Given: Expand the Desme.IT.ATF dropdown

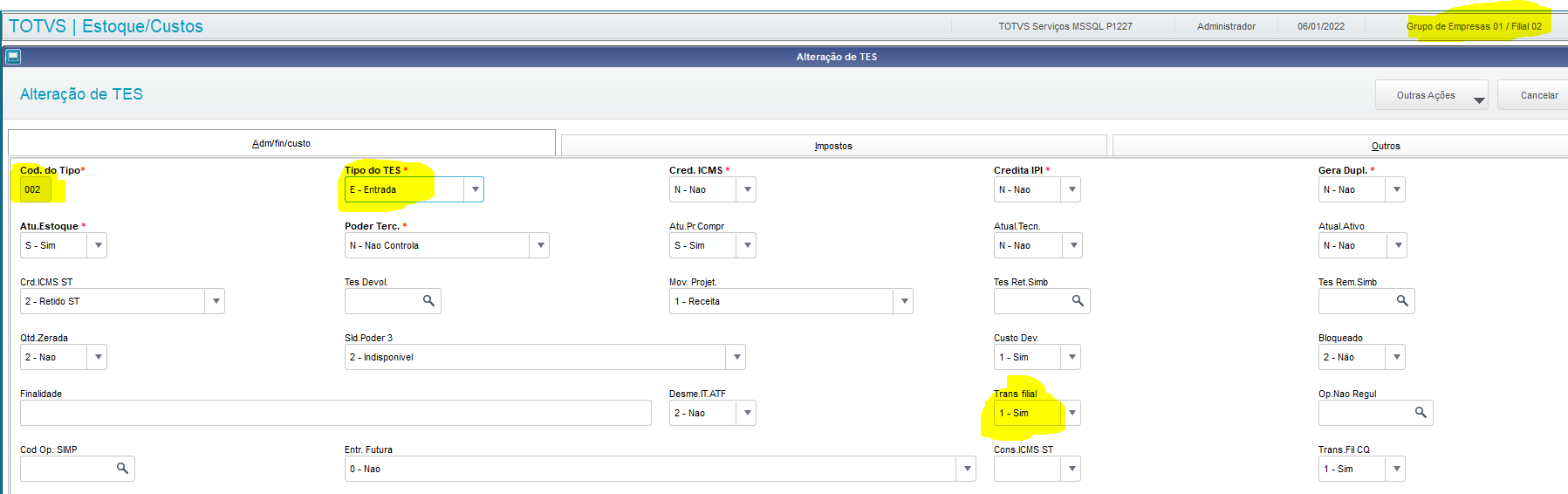Looking at the screenshot, I should 746,413.
